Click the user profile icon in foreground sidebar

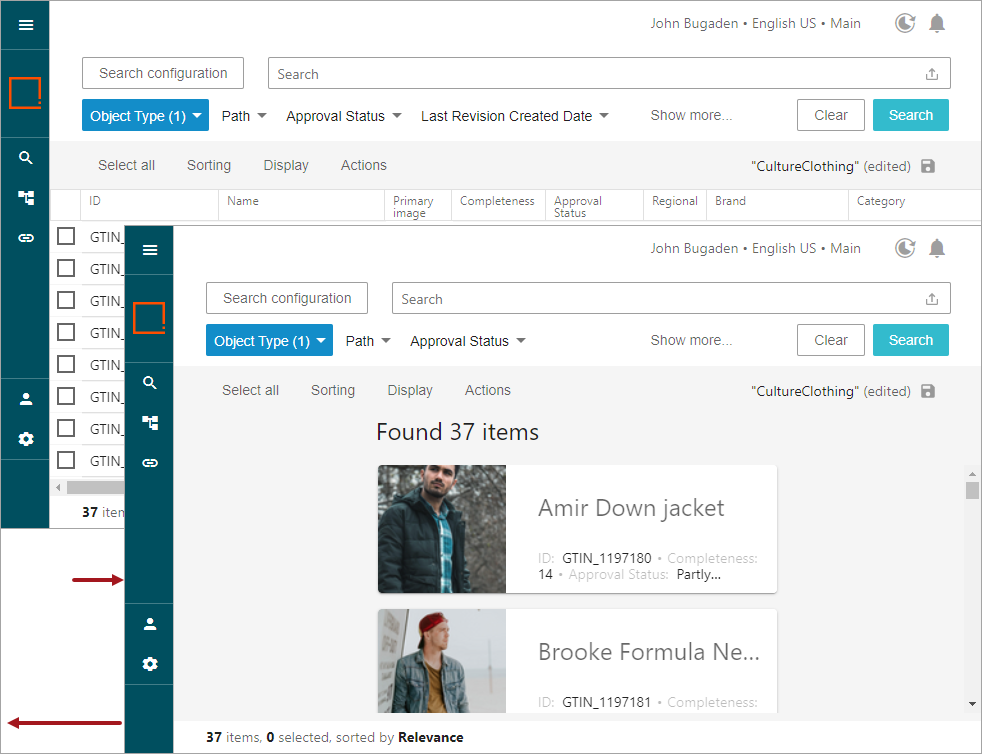click(x=150, y=624)
